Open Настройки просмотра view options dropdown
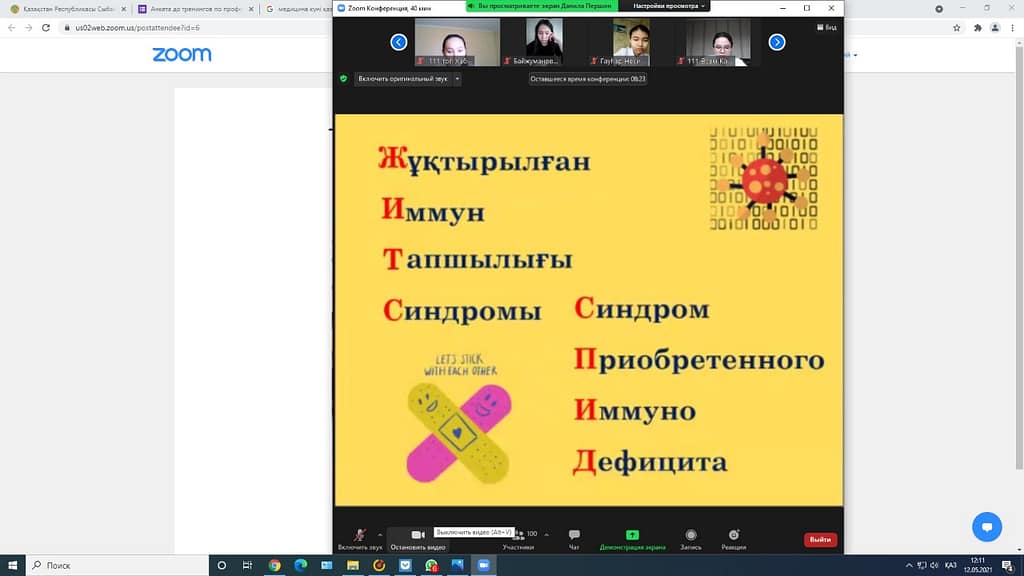1024x576 pixels. 669,5
